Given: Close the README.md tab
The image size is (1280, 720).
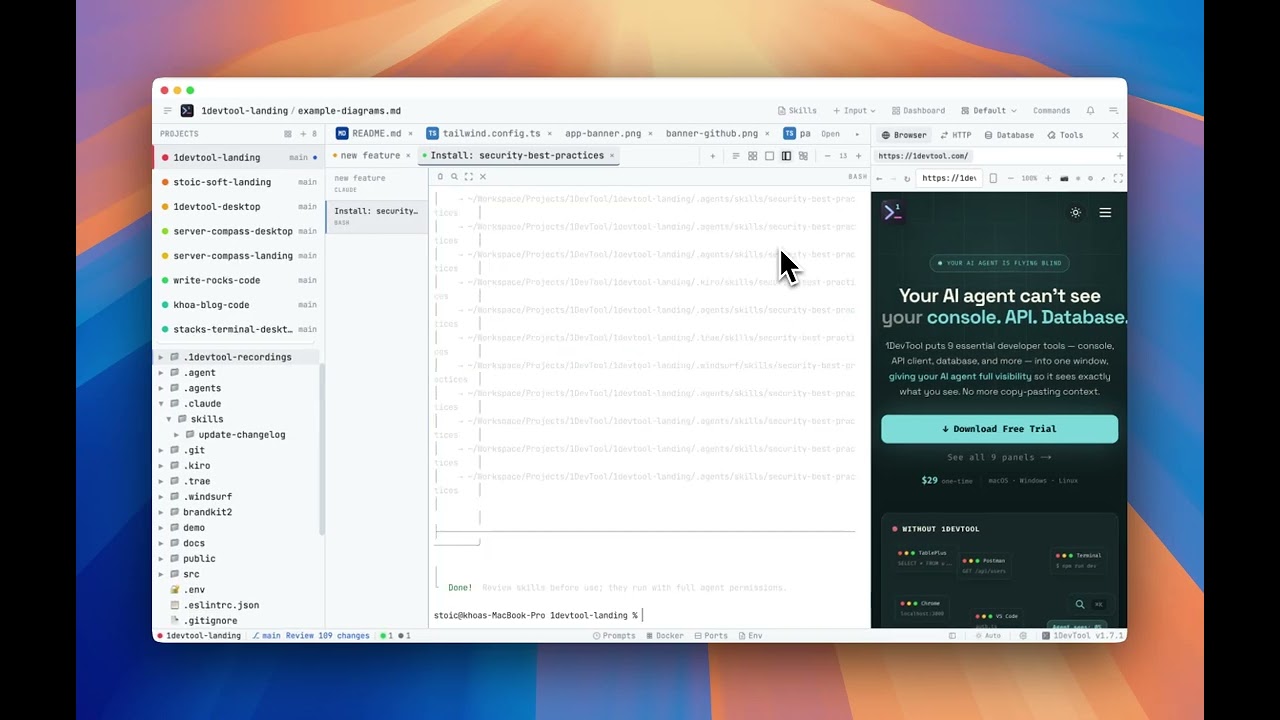Looking at the screenshot, I should click(410, 133).
